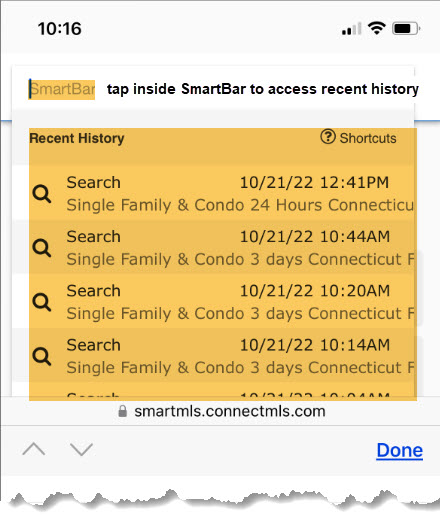Tap the battery status icon
Image resolution: width=440 pixels, height=516 pixels.
406,29
